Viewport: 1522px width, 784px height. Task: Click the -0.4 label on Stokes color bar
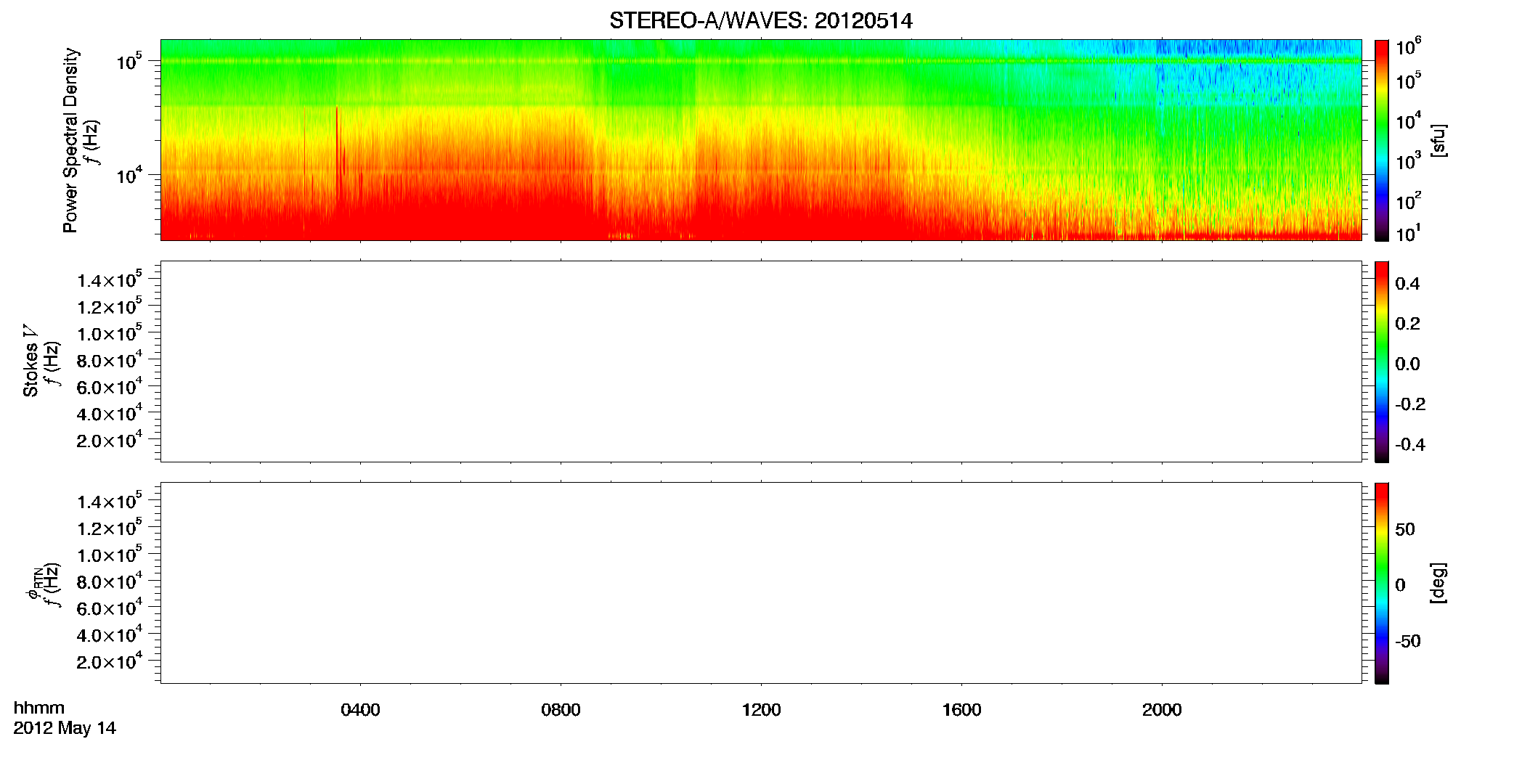pos(1409,445)
